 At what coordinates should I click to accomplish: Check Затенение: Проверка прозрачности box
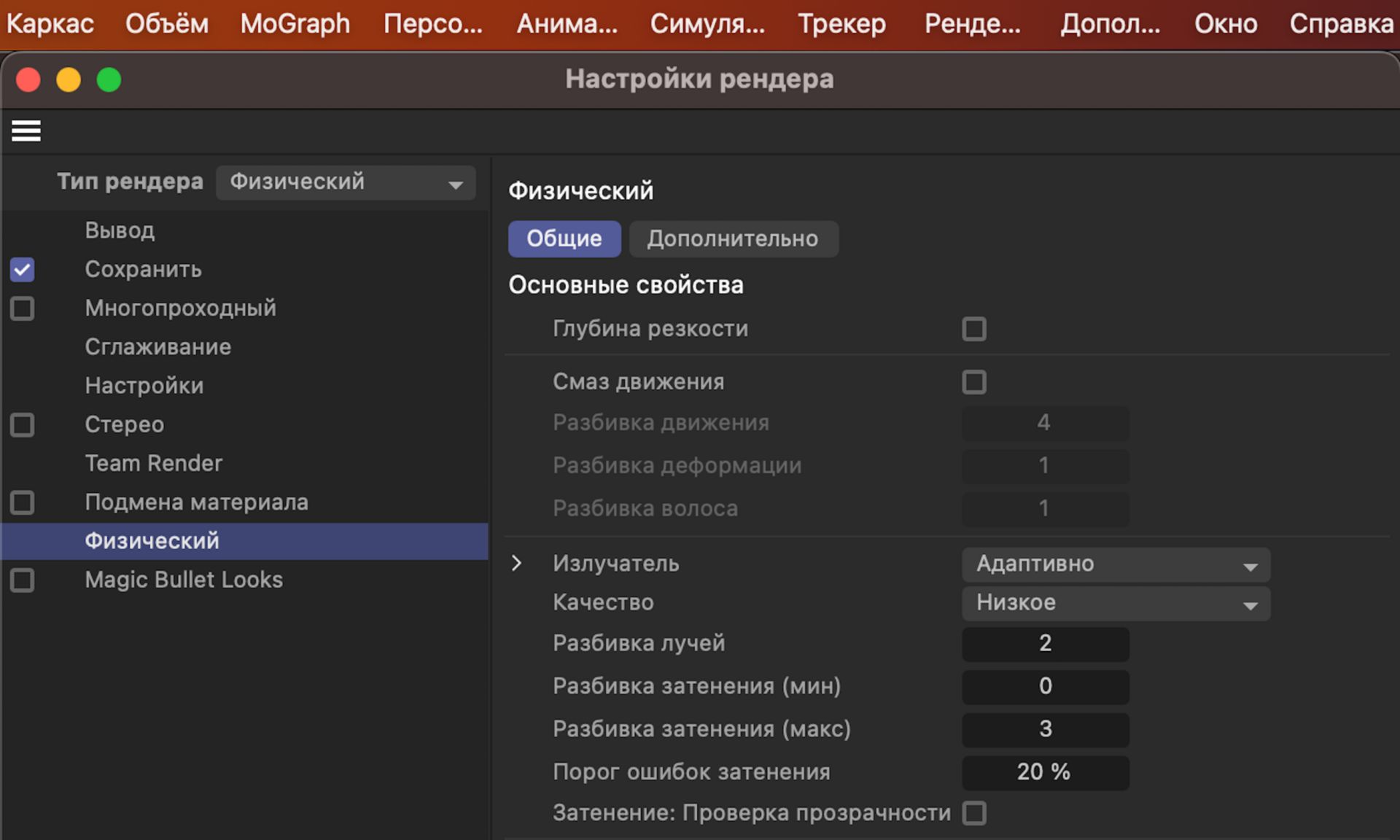pyautogui.click(x=973, y=813)
